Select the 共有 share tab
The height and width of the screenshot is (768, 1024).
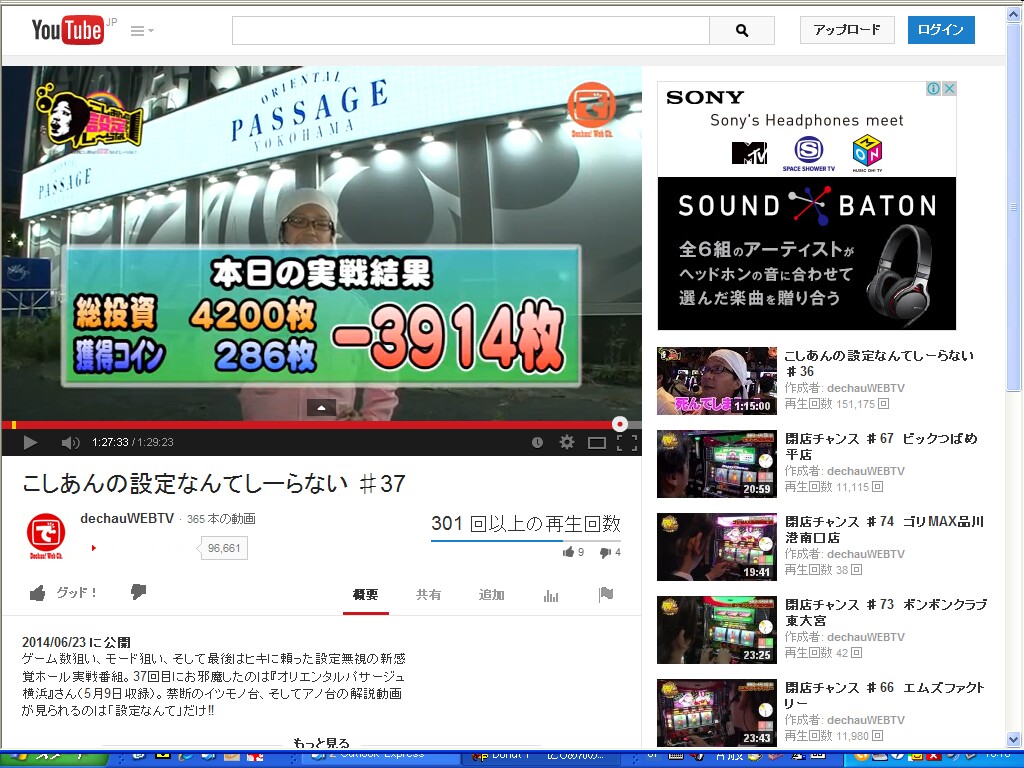pyautogui.click(x=428, y=595)
